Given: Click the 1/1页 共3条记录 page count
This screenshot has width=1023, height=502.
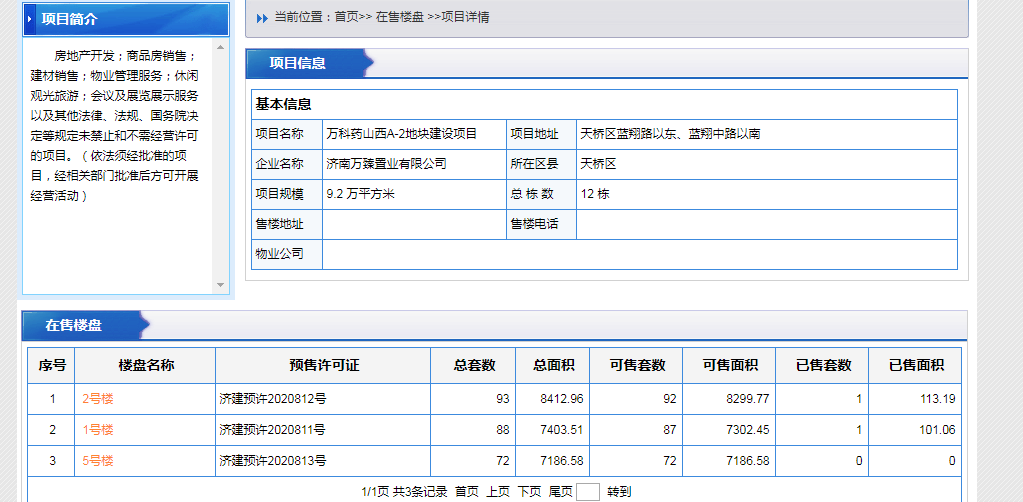Looking at the screenshot, I should 405,492.
